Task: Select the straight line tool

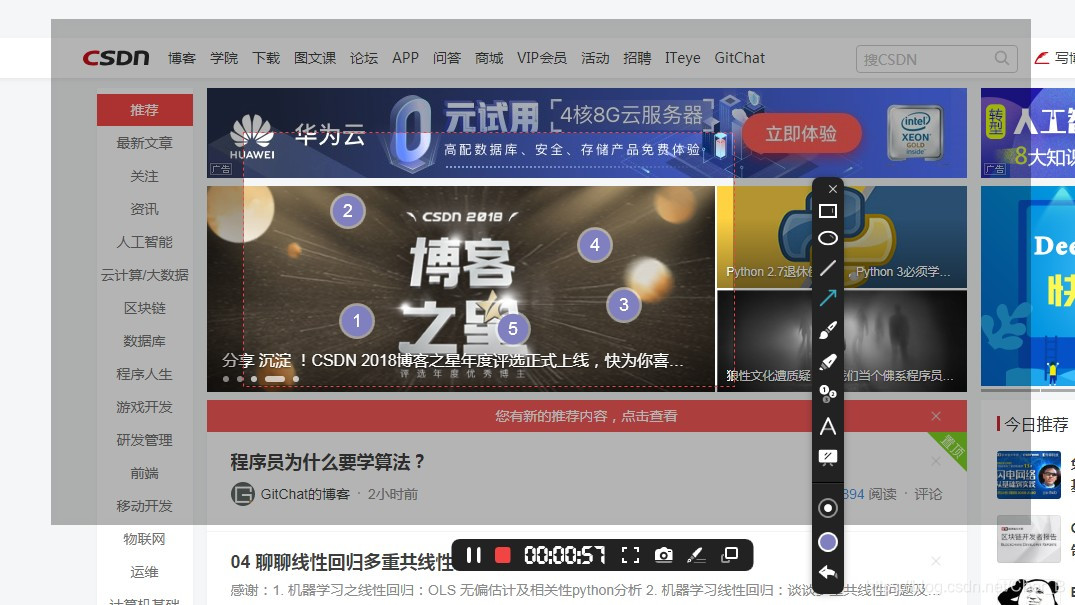Action: click(828, 268)
